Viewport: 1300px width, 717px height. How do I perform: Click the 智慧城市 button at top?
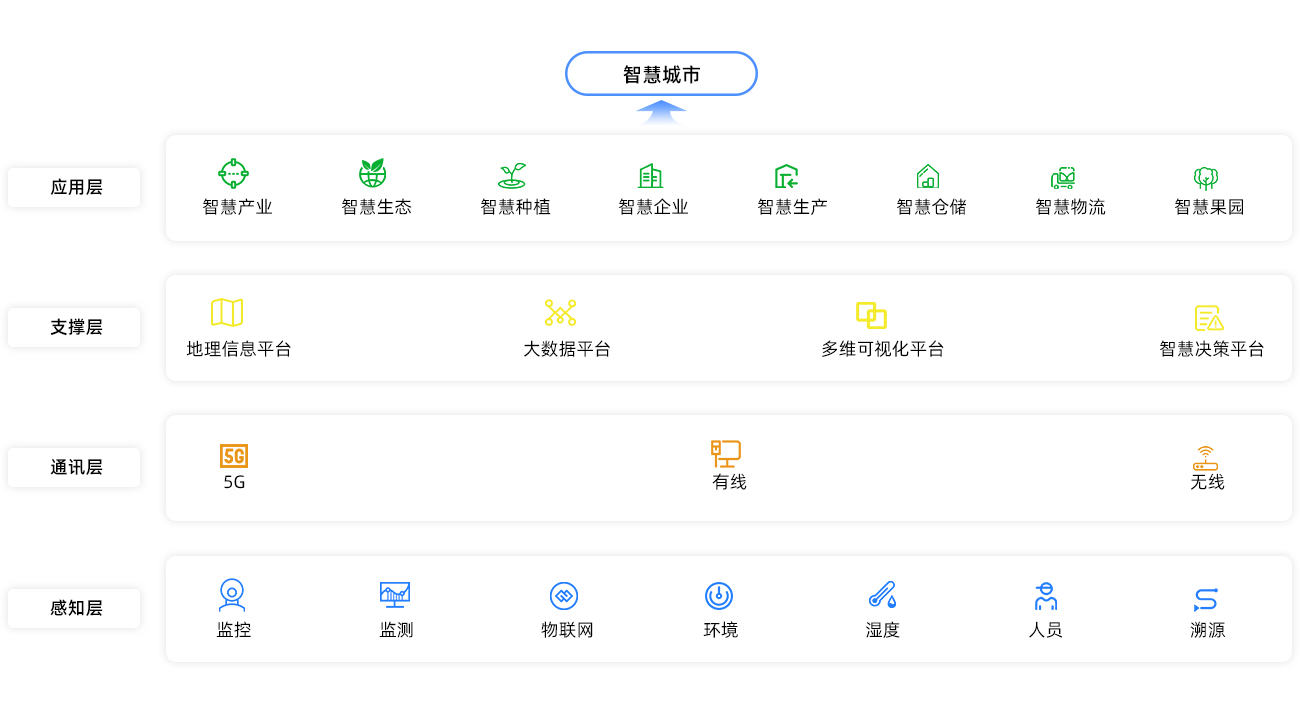(661, 73)
